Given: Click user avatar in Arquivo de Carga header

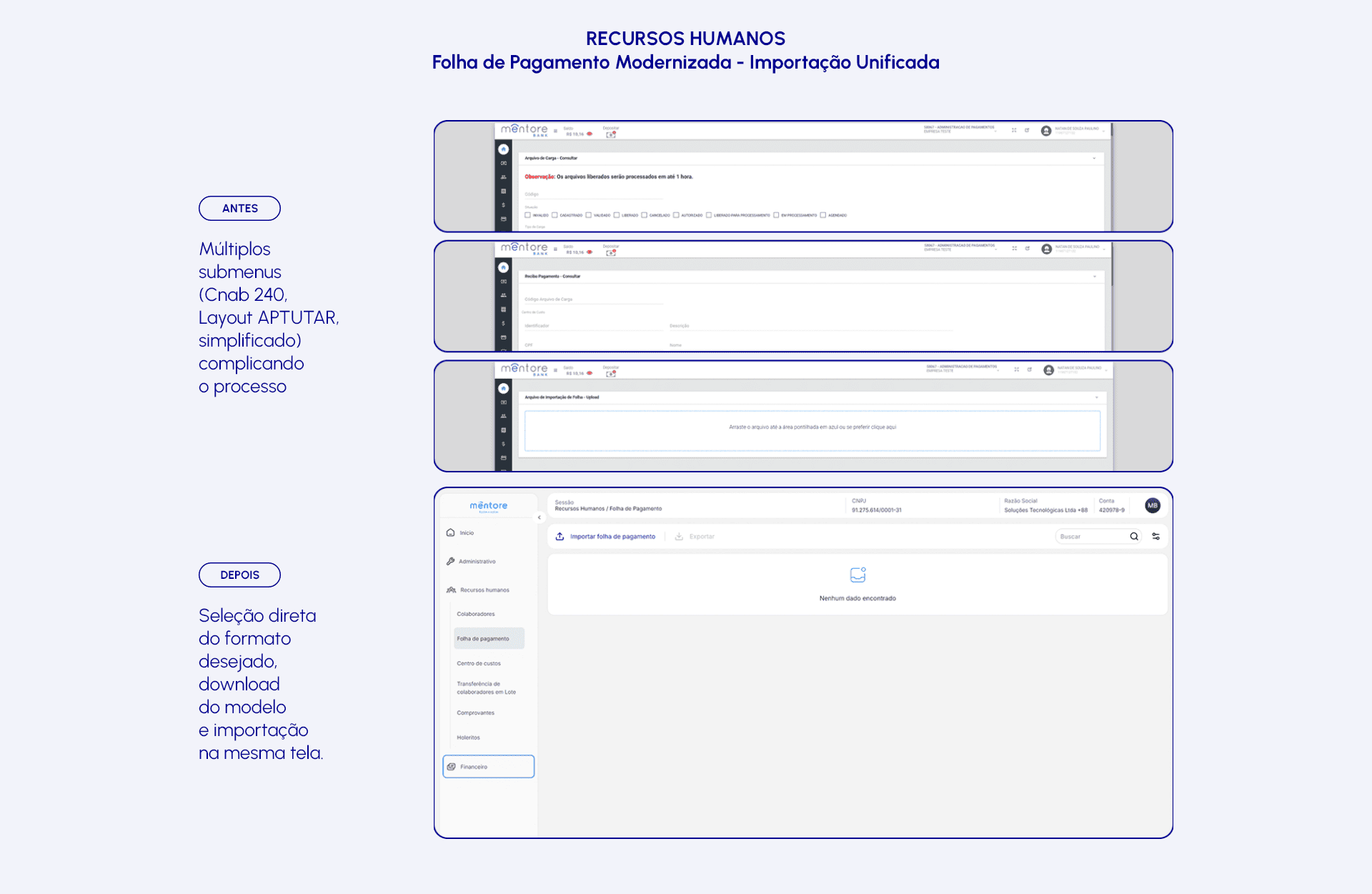Looking at the screenshot, I should tap(1046, 131).
